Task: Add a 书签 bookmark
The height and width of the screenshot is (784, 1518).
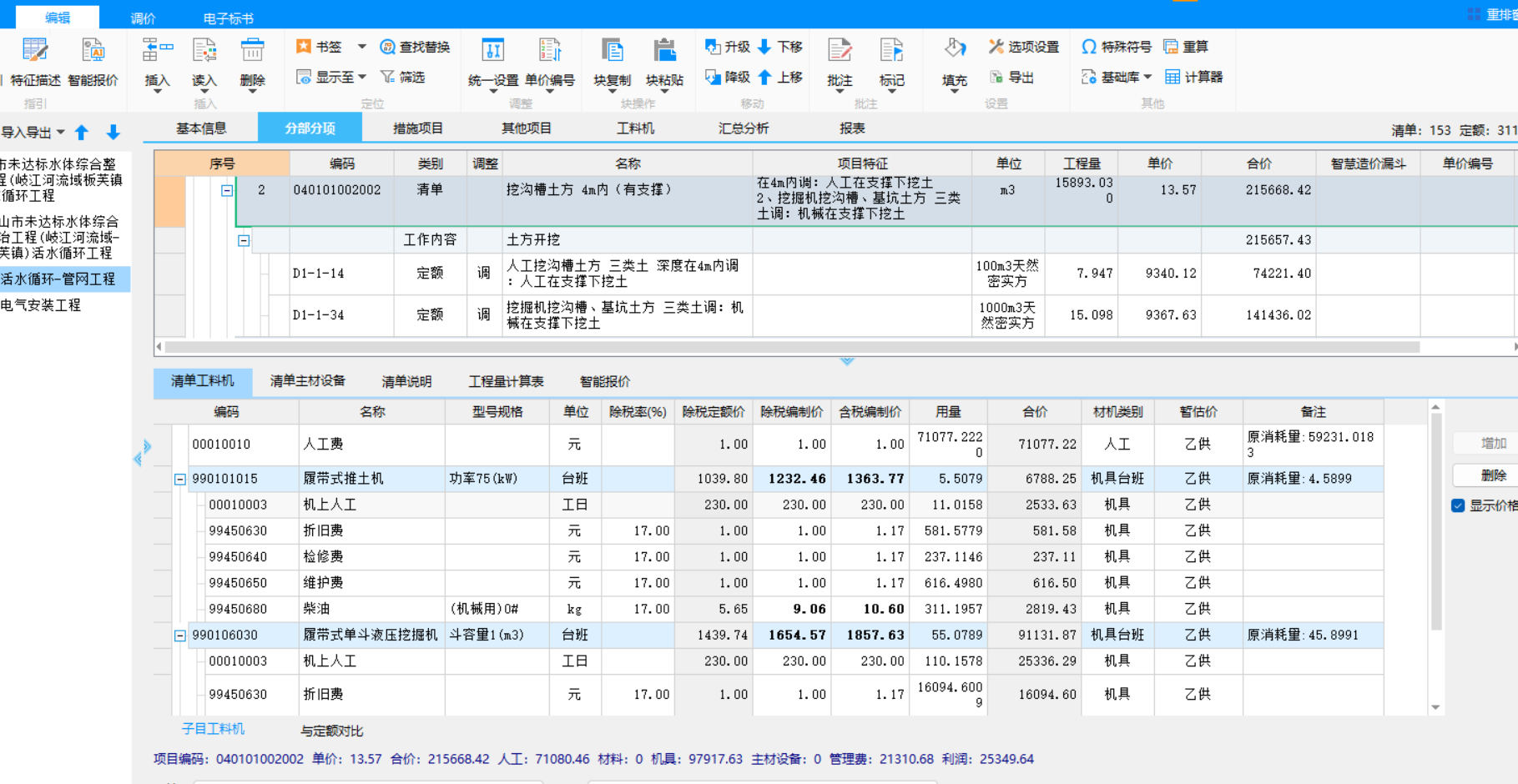Action: pos(320,47)
